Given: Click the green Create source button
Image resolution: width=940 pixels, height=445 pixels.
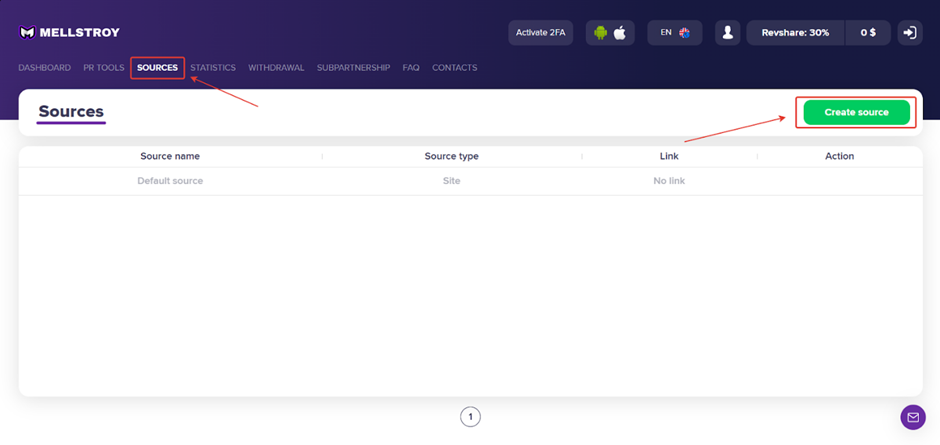Looking at the screenshot, I should [856, 113].
